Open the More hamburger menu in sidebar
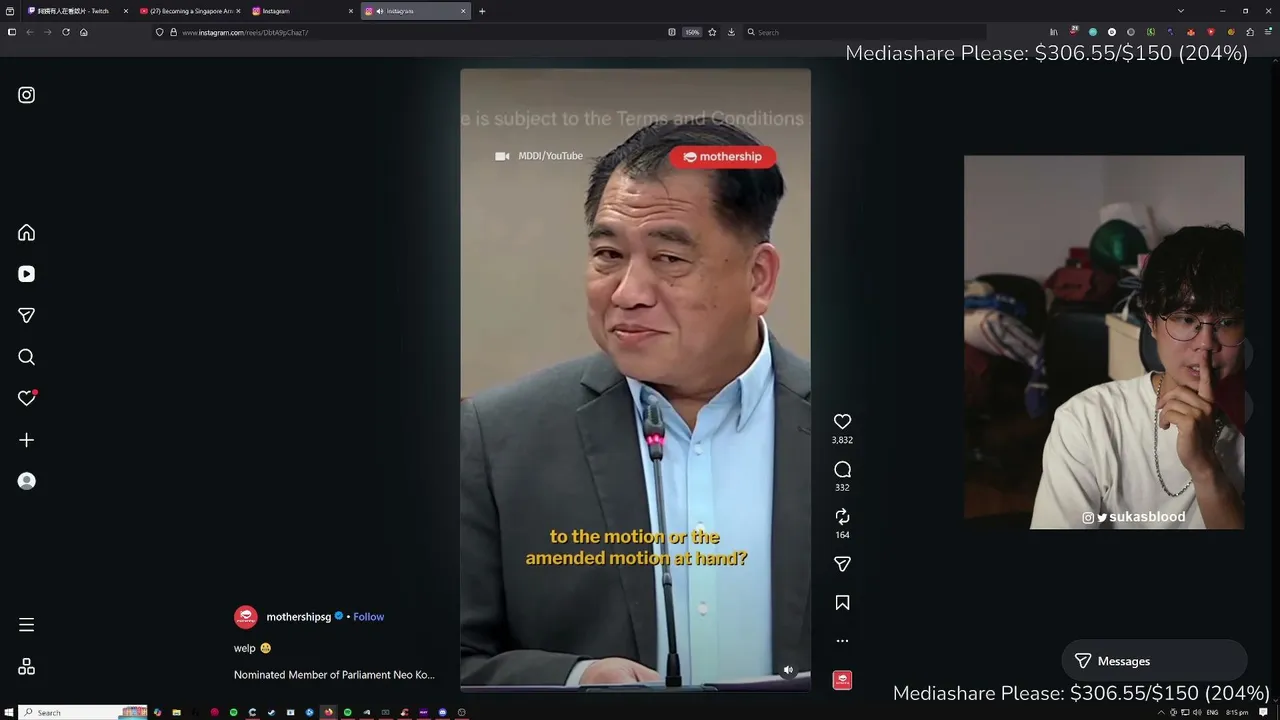This screenshot has width=1280, height=720. [x=27, y=625]
